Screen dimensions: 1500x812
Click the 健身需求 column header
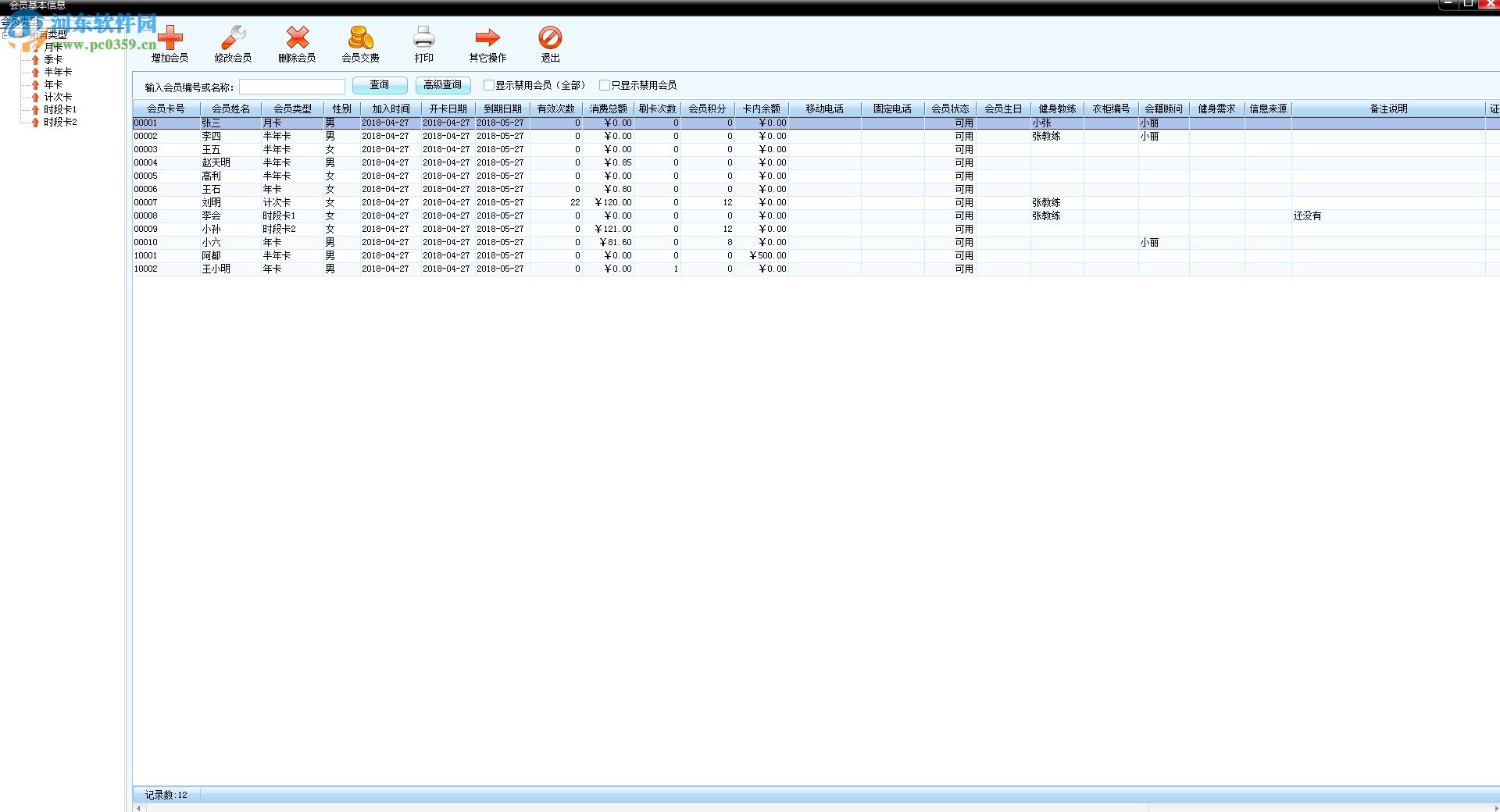tap(1217, 109)
